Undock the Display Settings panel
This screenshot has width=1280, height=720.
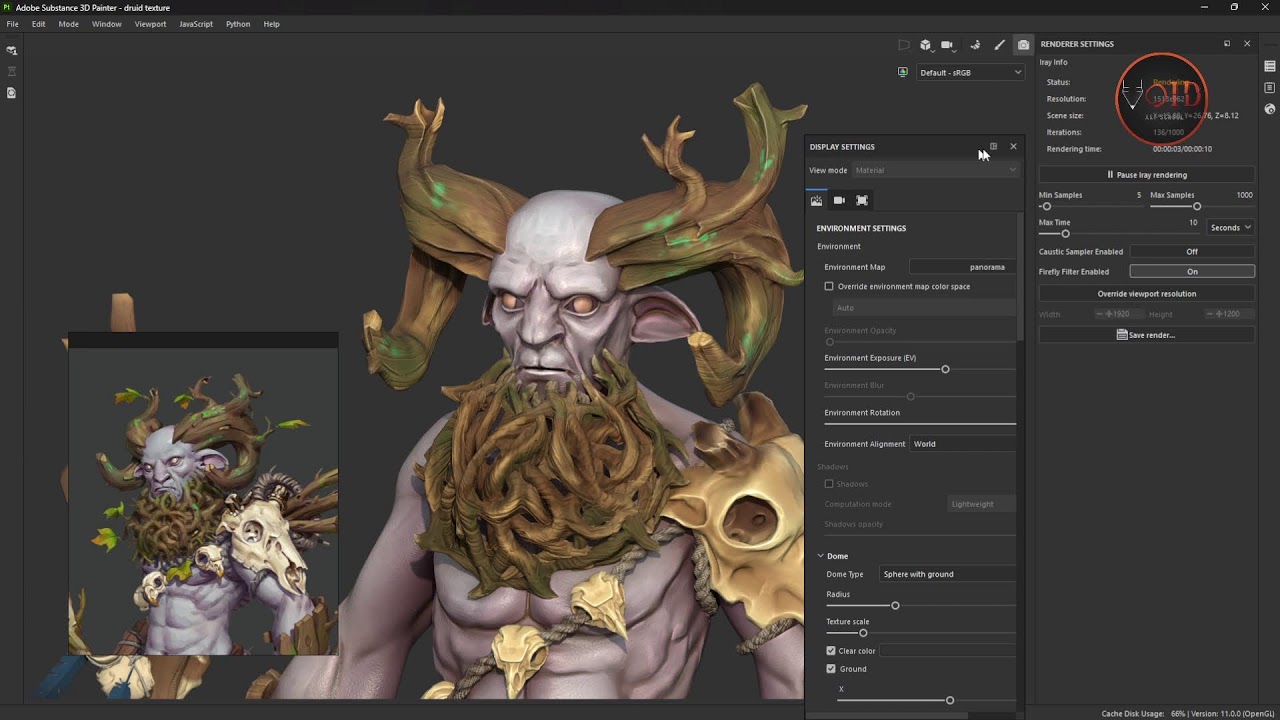tap(993, 147)
